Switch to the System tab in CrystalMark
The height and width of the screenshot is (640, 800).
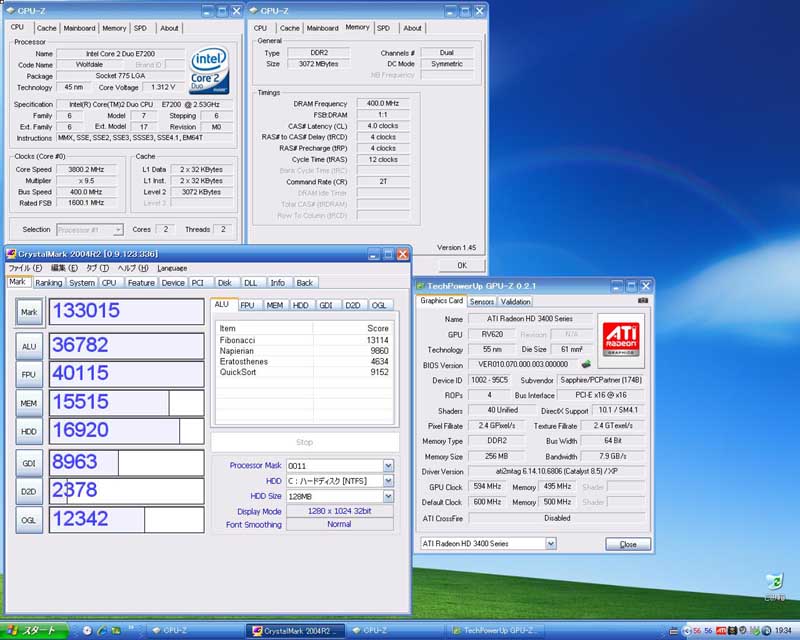click(x=82, y=283)
